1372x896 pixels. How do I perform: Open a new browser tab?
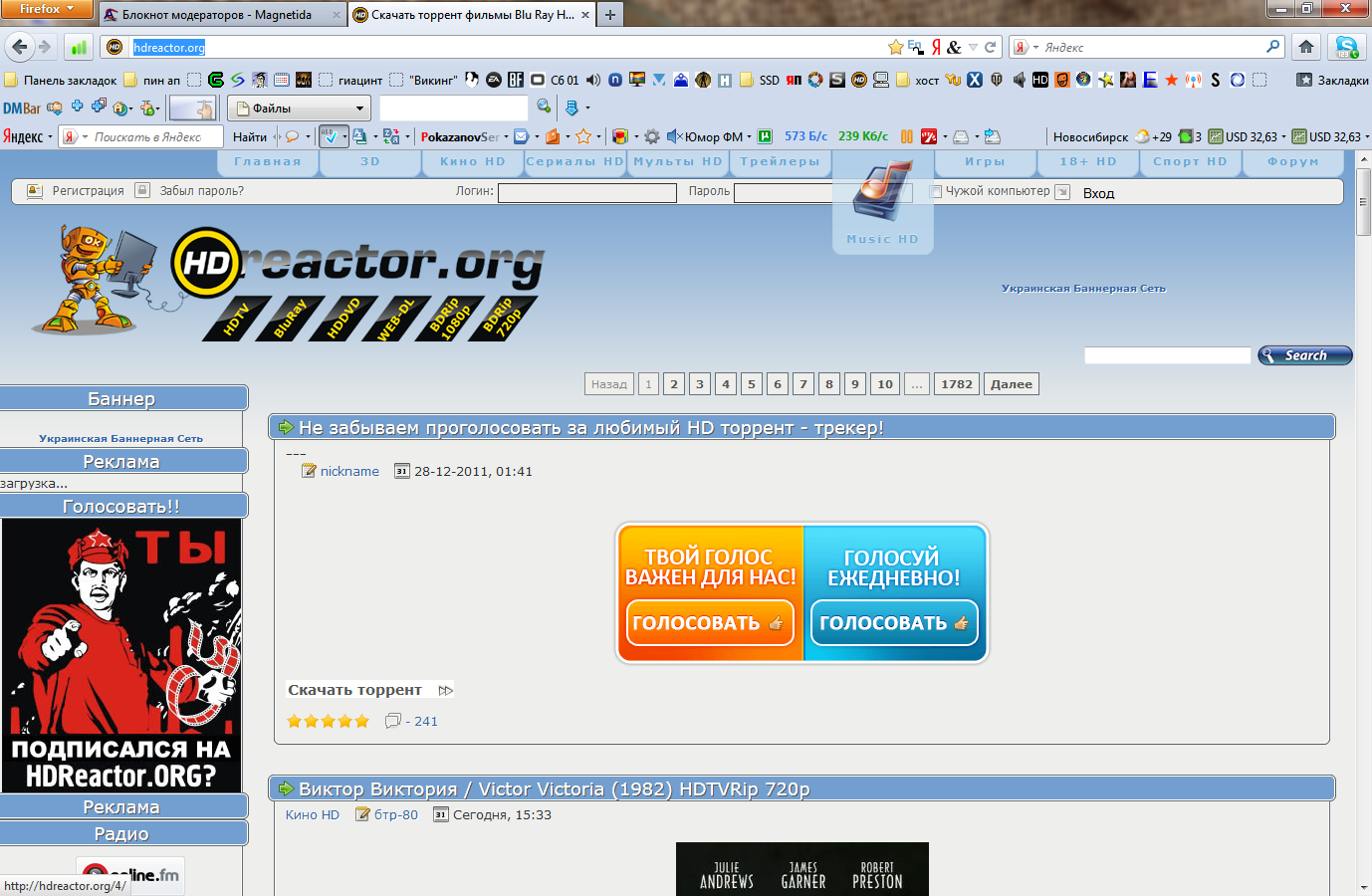coord(610,15)
